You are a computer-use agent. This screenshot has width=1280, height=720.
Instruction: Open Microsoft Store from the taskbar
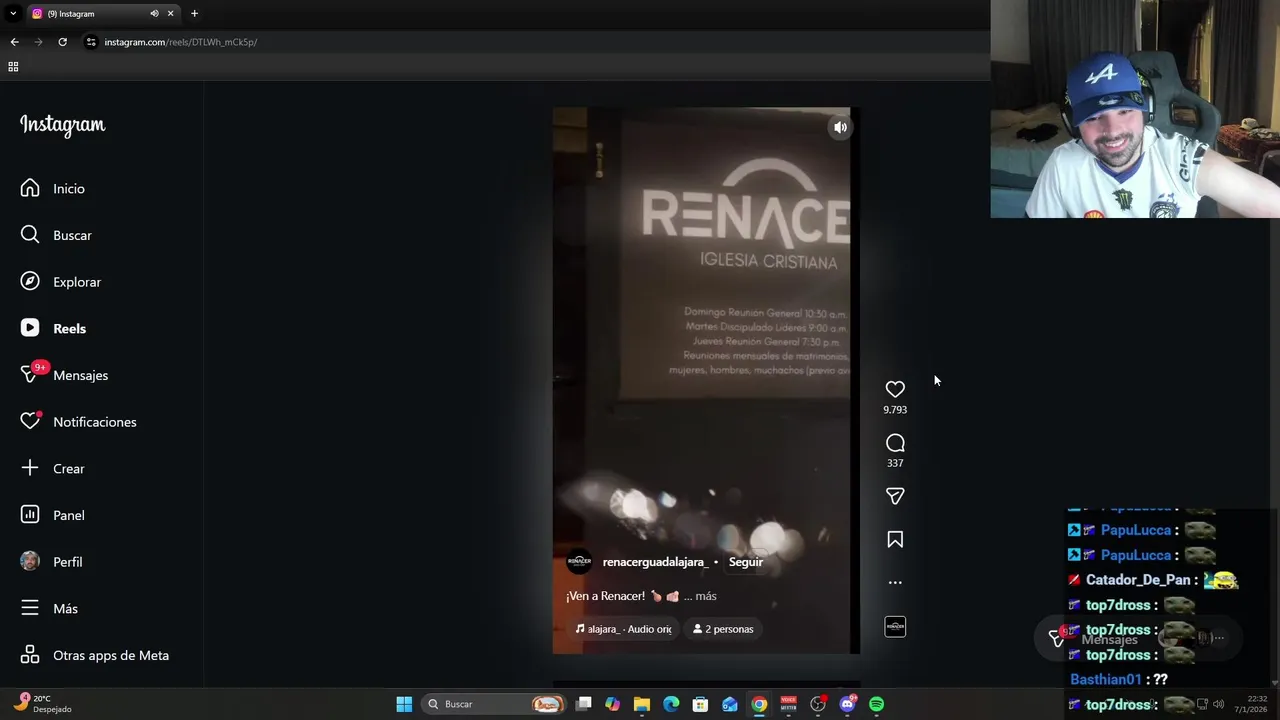tap(701, 704)
